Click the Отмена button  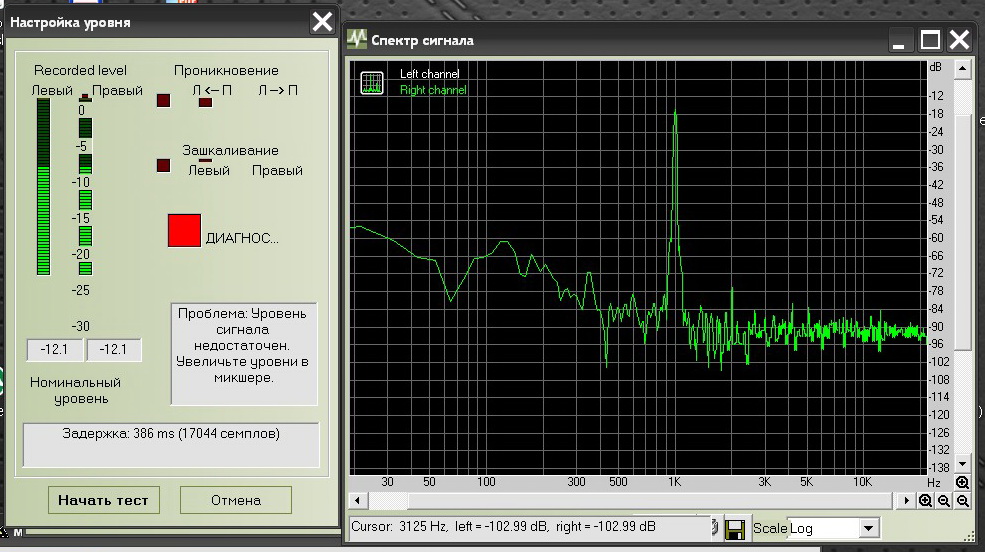(x=236, y=500)
